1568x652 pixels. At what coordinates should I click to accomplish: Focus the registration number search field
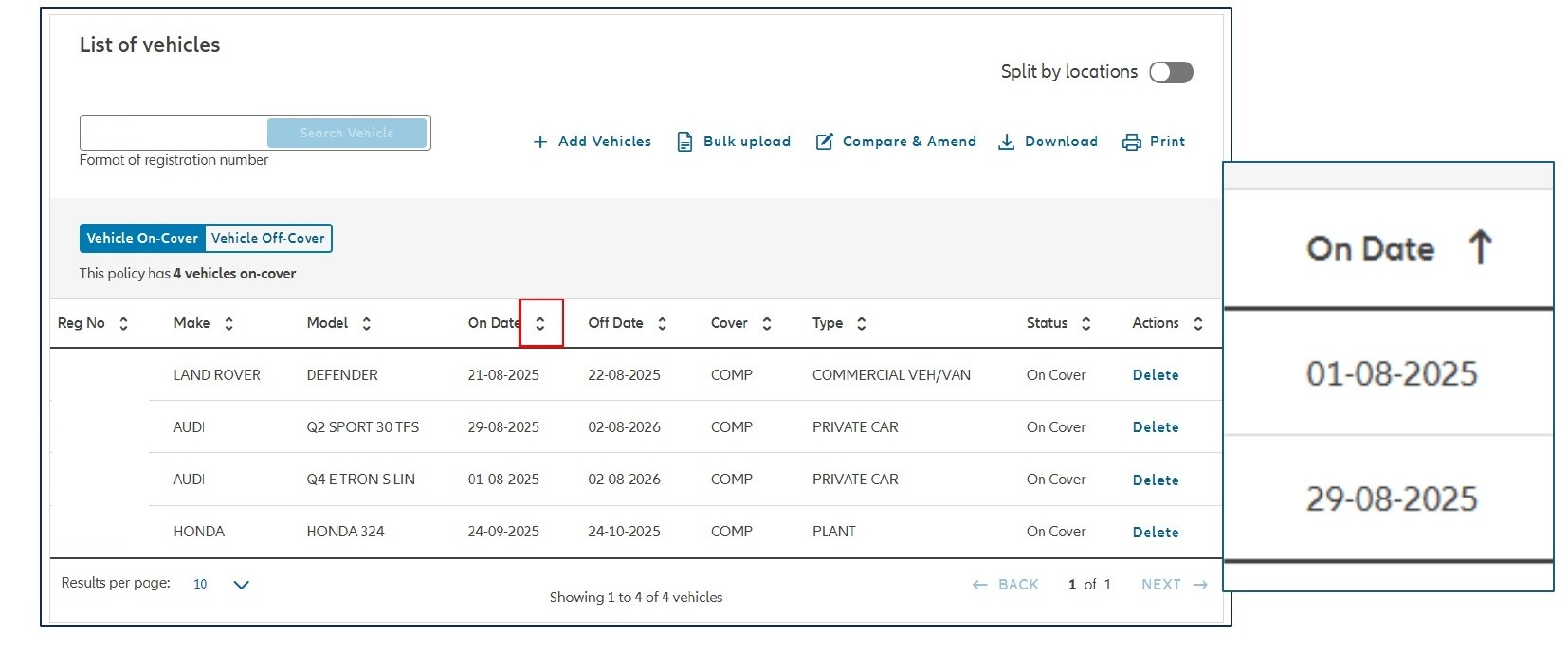click(173, 134)
